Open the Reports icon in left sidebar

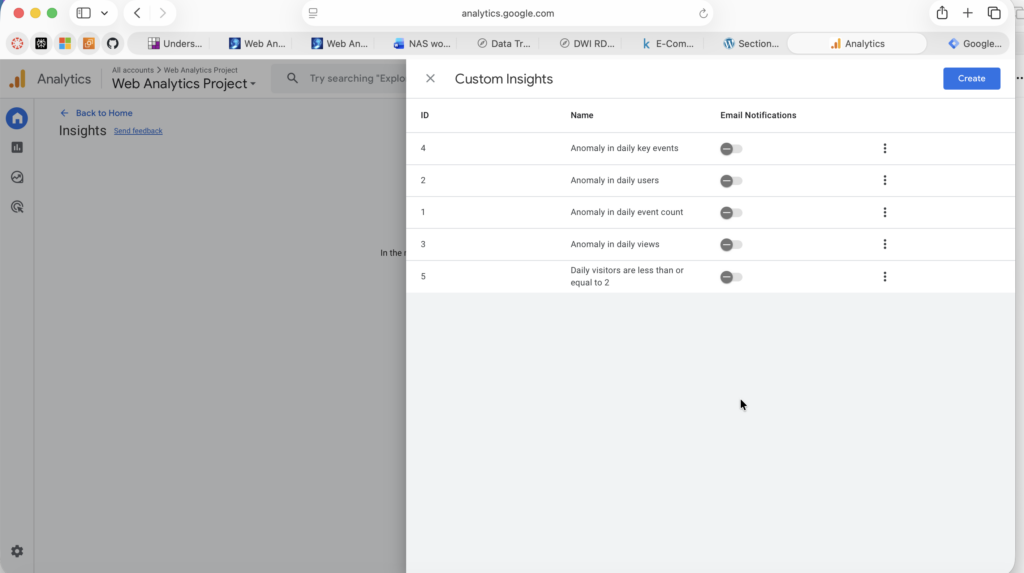pyautogui.click(x=17, y=148)
